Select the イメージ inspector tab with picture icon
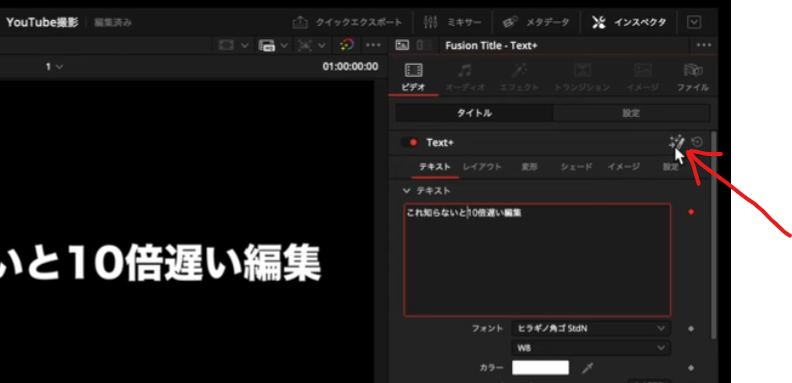 click(x=642, y=77)
